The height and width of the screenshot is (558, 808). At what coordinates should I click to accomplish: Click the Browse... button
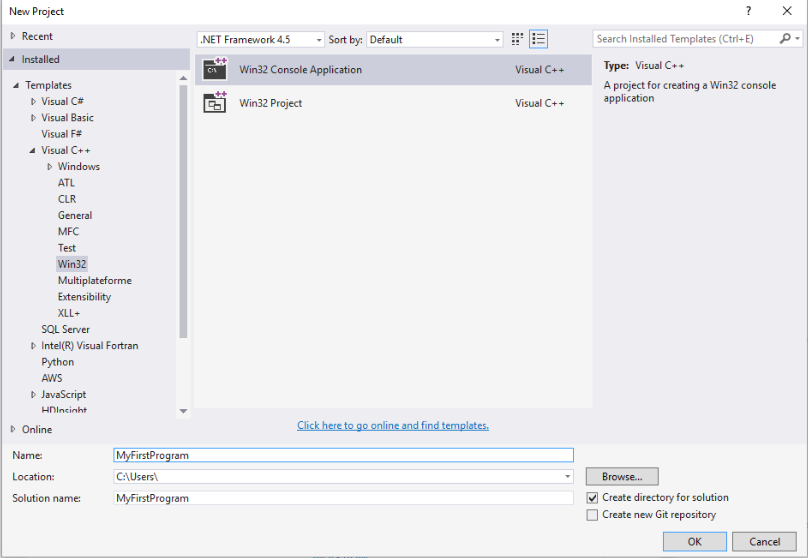tap(622, 477)
